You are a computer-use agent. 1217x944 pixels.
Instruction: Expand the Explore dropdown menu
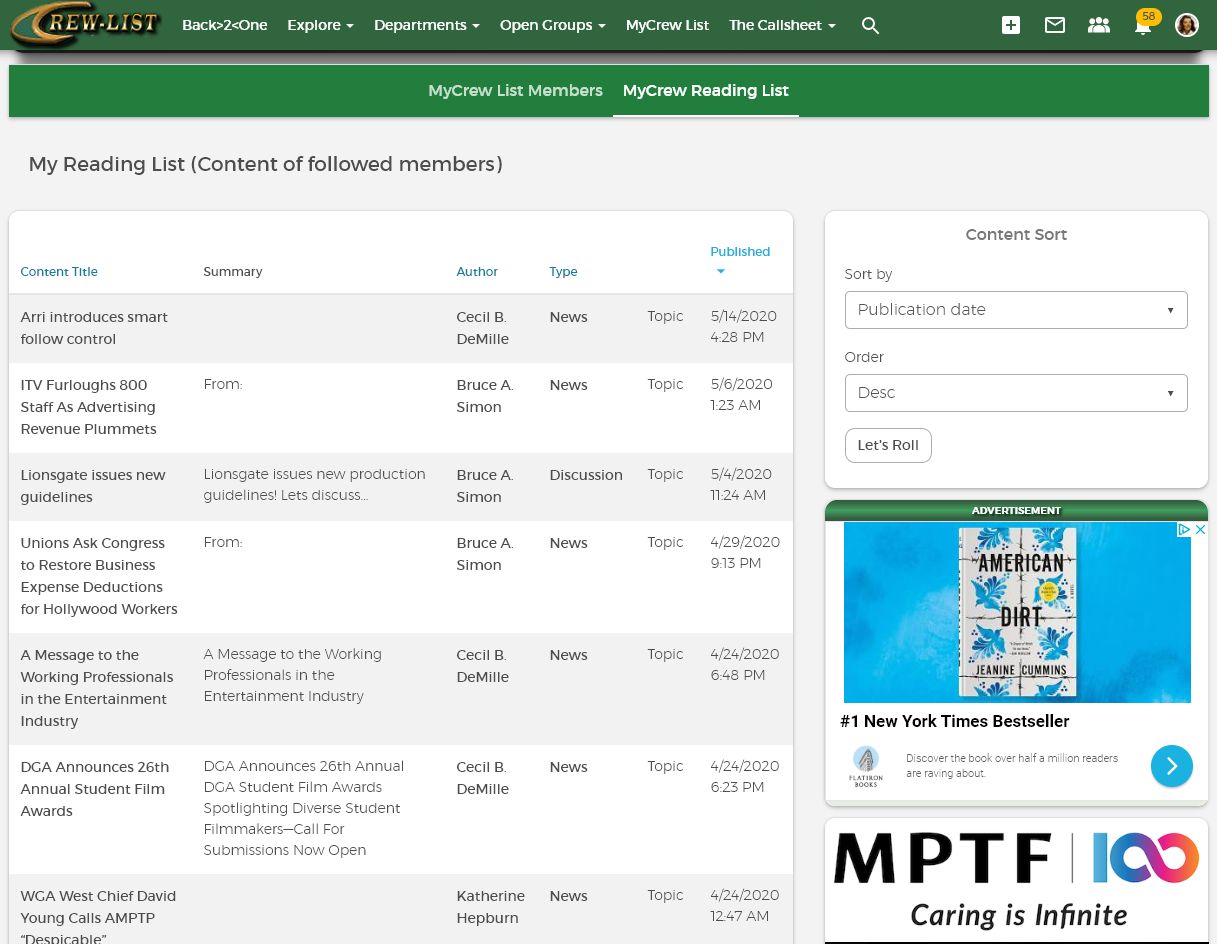[x=320, y=25]
